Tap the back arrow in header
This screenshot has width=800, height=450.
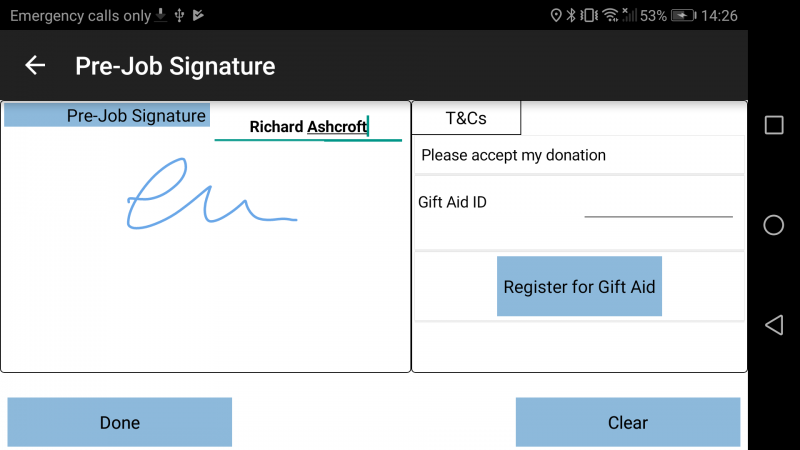(35, 65)
